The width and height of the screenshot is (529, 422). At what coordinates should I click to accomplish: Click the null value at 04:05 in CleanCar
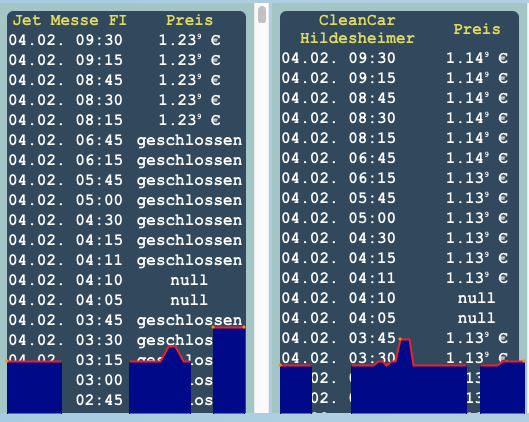coord(476,318)
